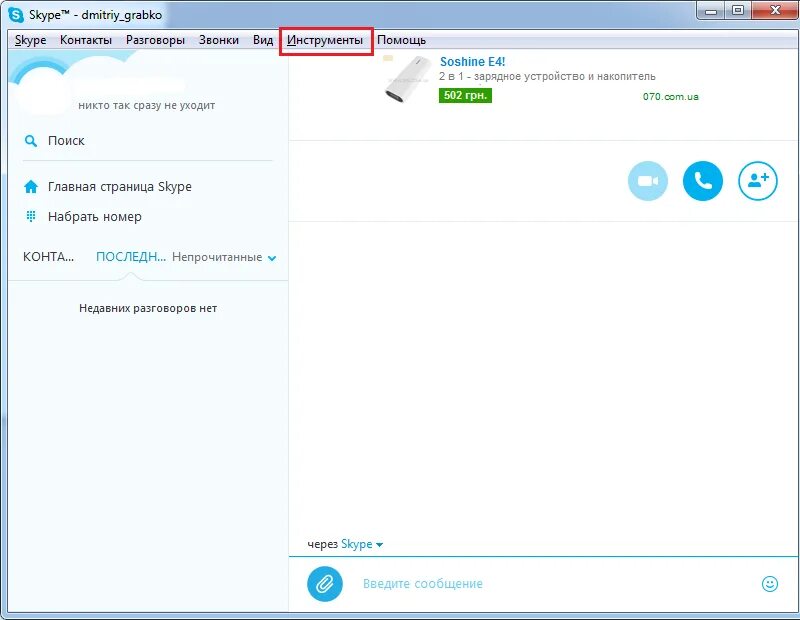Screen dimensions: 800x620
Task: Open the emoticon smiley picker
Action: 769,584
